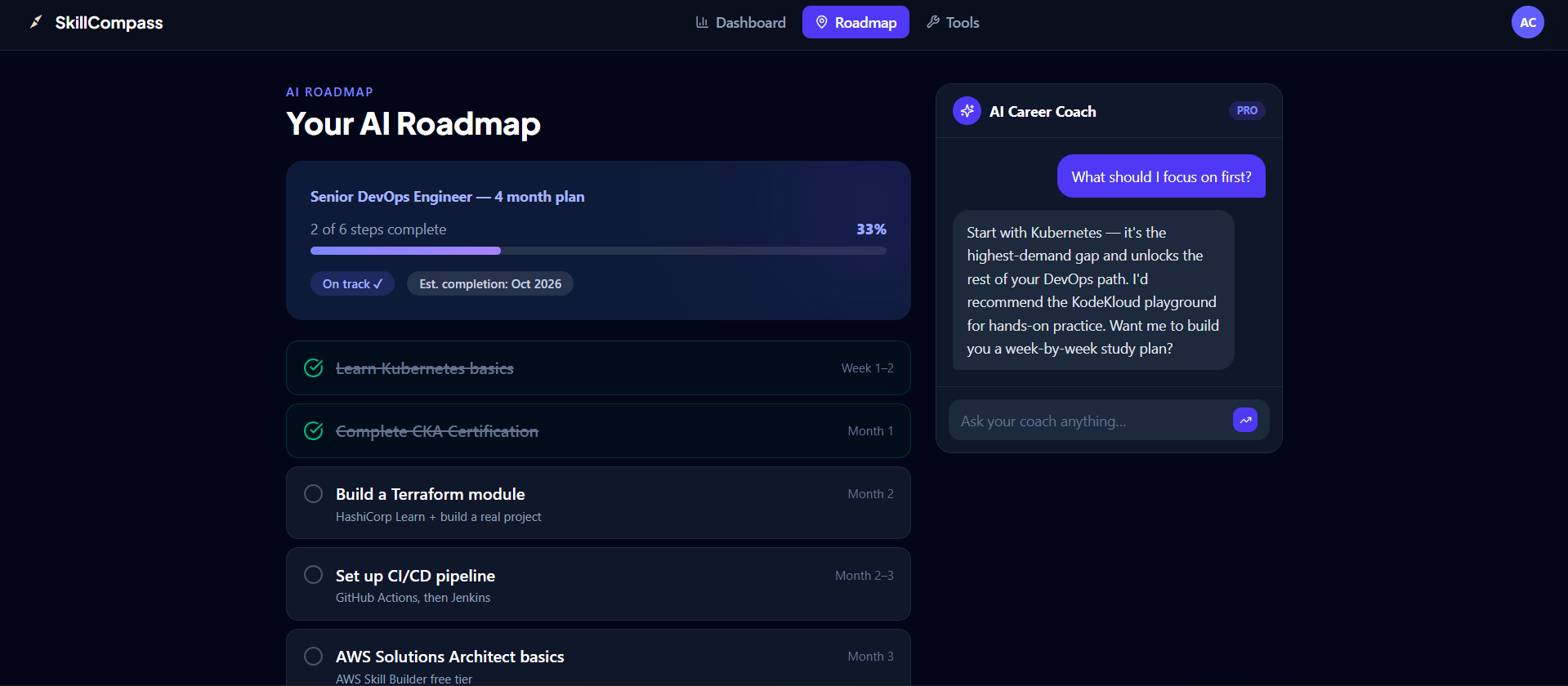
Task: Open the Tools tab
Action: (953, 22)
